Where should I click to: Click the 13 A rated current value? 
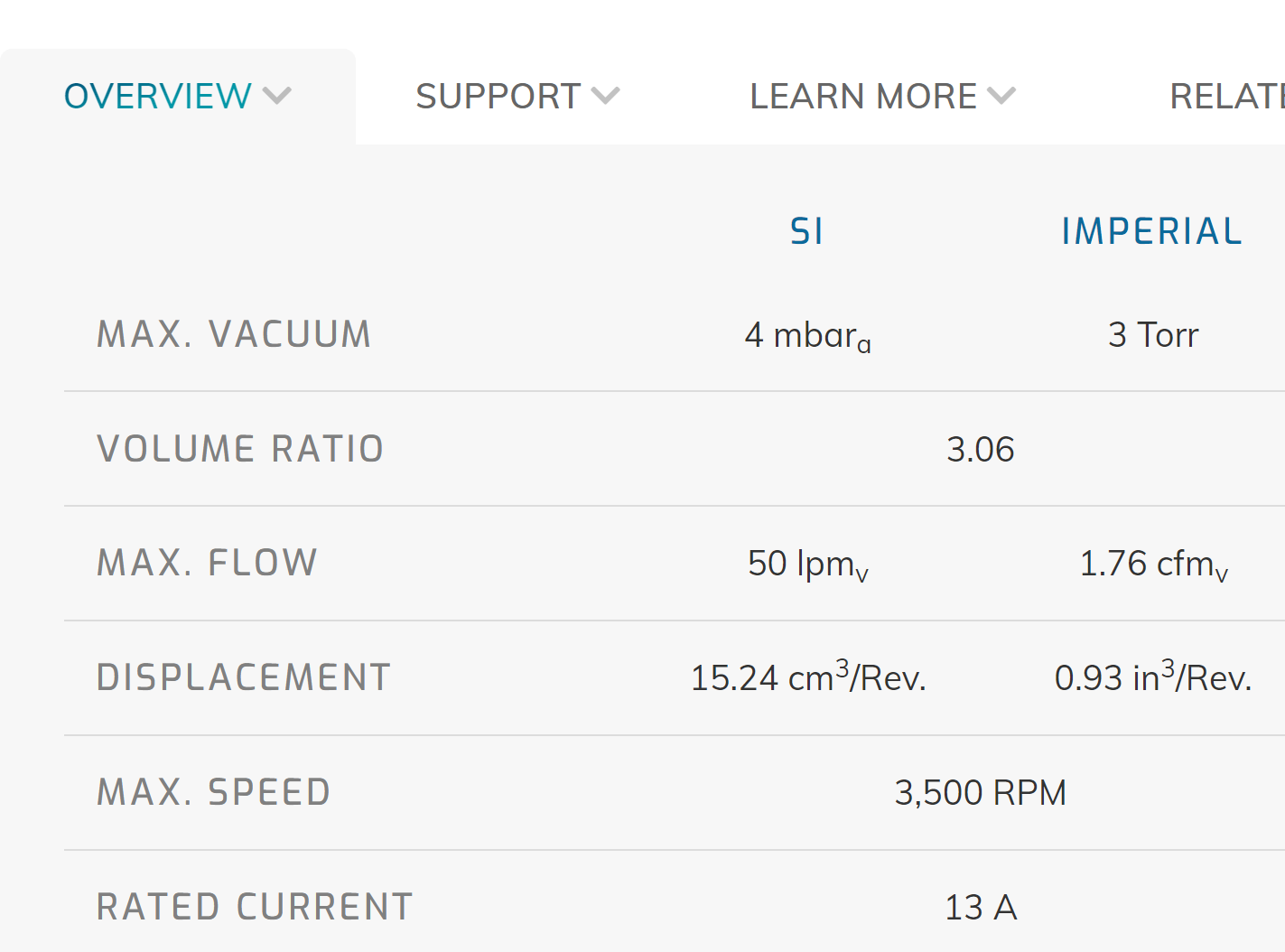(x=981, y=908)
